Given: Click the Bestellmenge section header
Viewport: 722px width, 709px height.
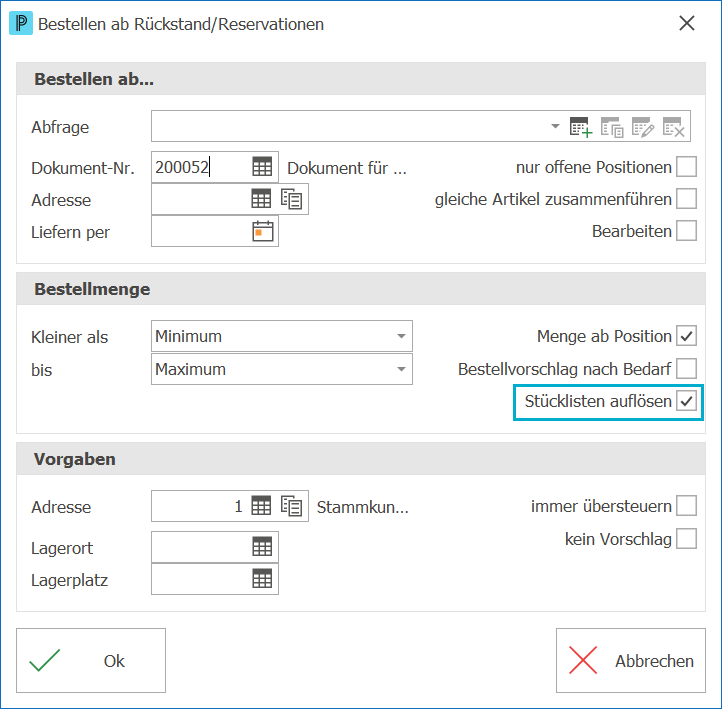Looking at the screenshot, I should click(361, 289).
